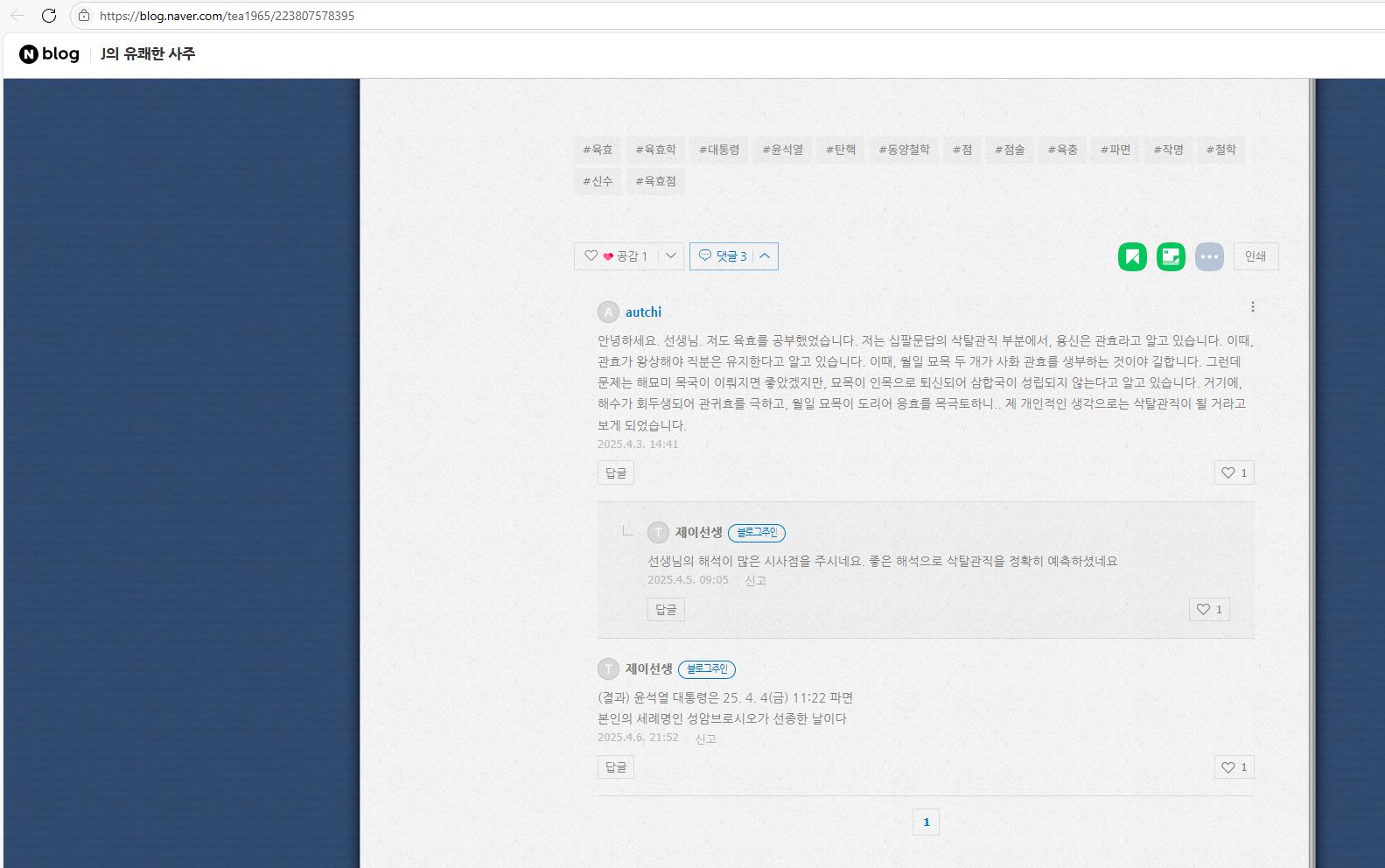Click the green Naver bookmark share icon
Image resolution: width=1385 pixels, height=868 pixels.
coord(1132,256)
